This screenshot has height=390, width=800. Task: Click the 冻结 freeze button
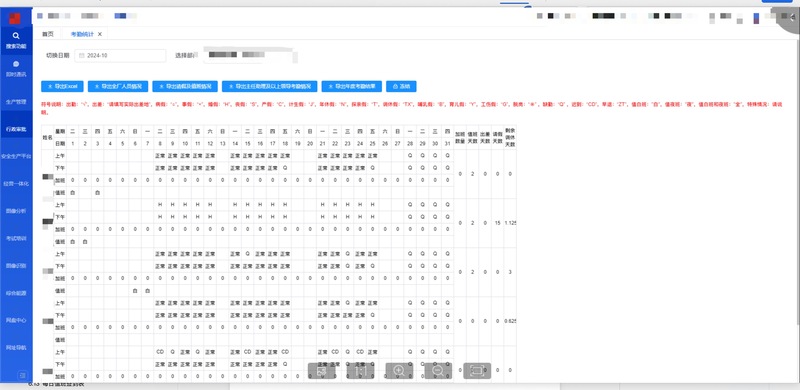[401, 86]
